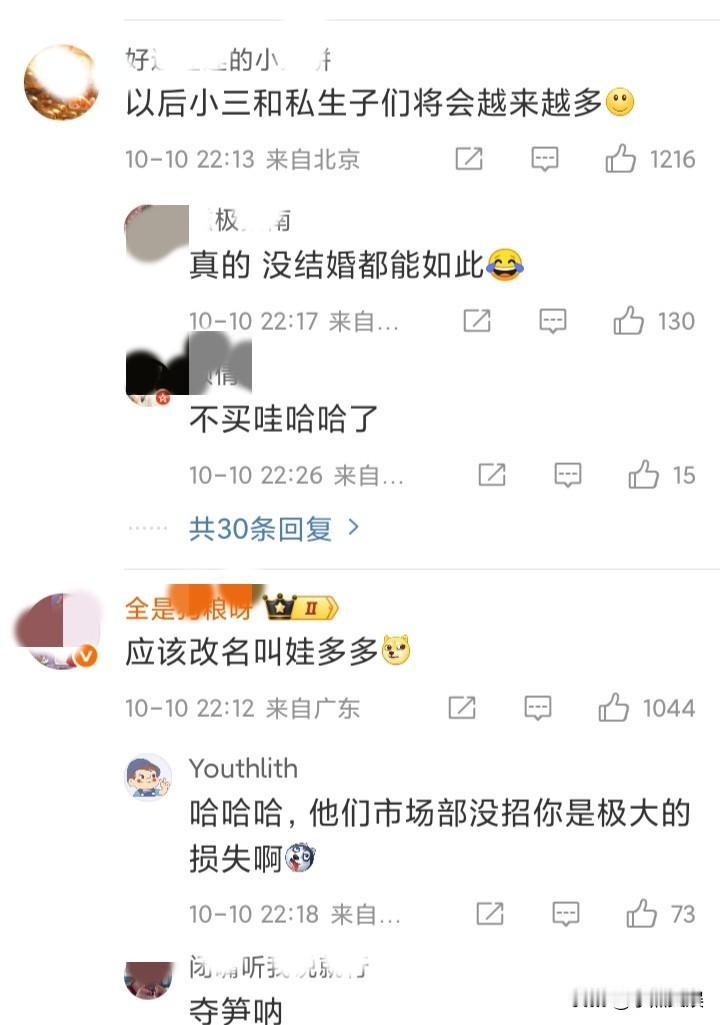Open the Youthlith user profile
The height and width of the screenshot is (1025, 720).
point(243,768)
